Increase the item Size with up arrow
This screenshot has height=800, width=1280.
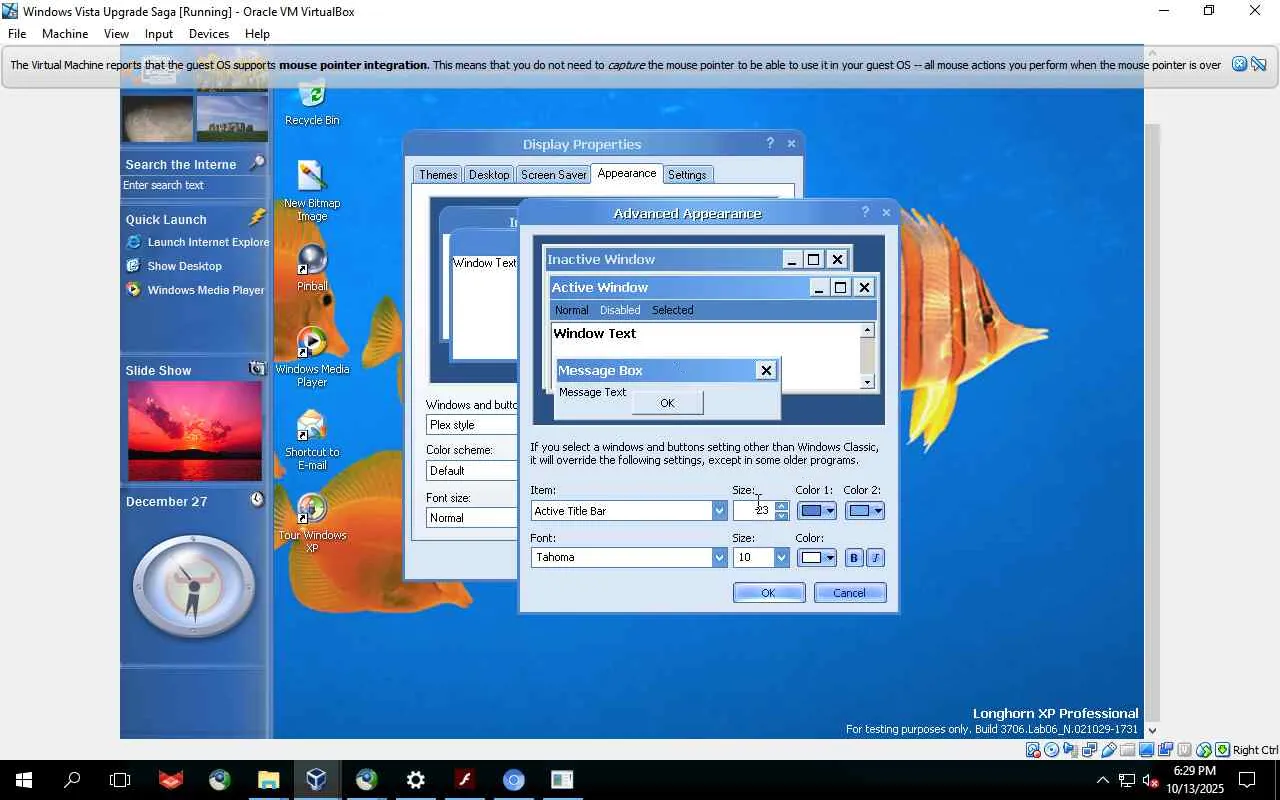(782, 506)
